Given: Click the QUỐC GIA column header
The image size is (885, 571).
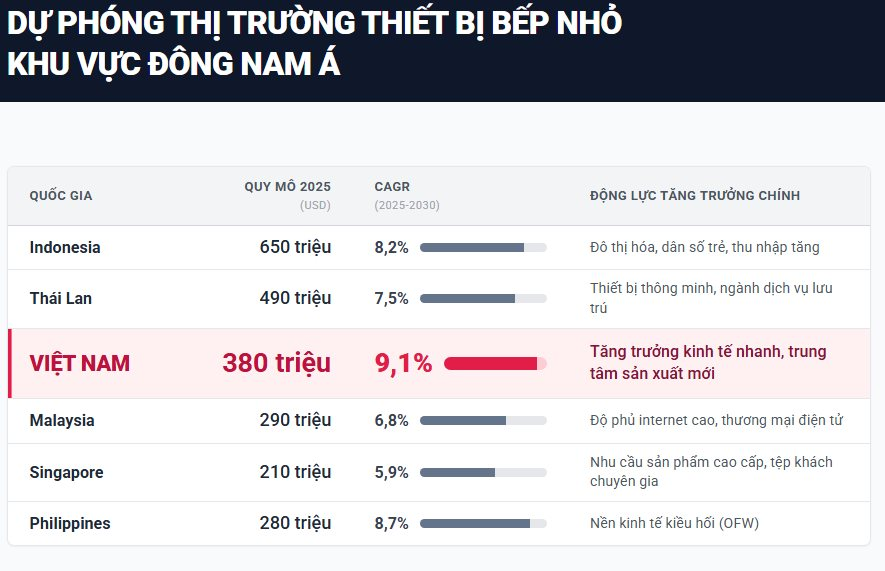Looking at the screenshot, I should coord(61,195).
